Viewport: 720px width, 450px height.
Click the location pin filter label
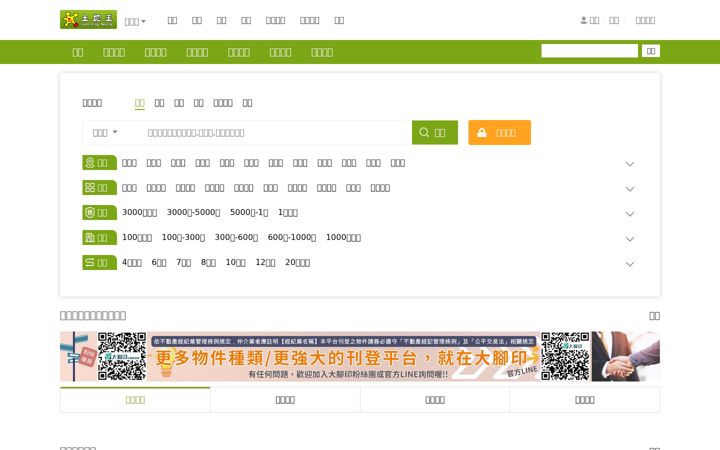(99, 163)
